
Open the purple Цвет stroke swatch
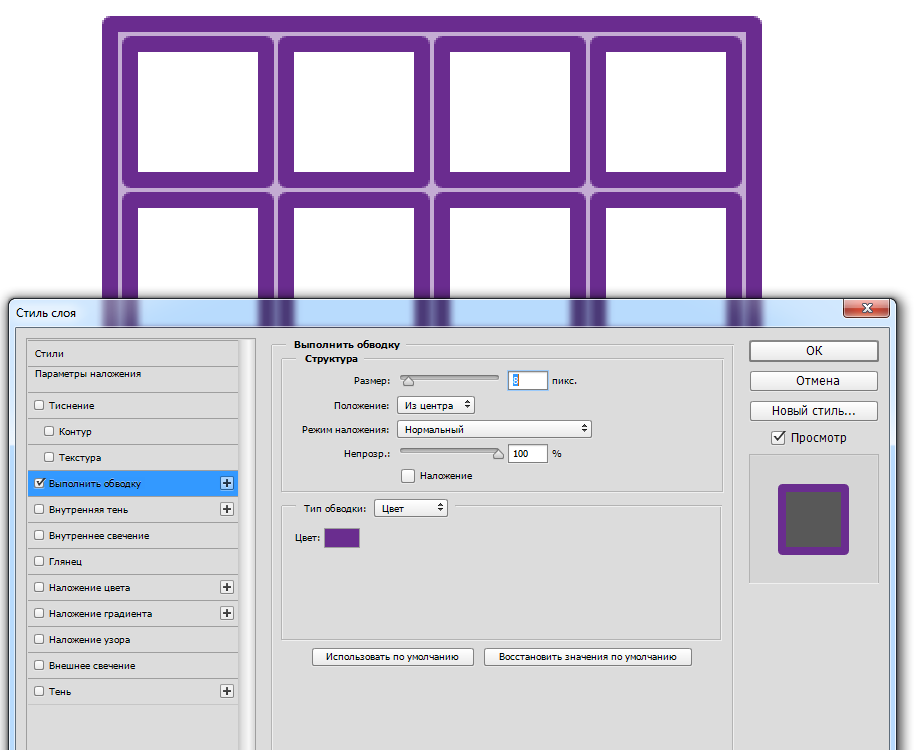tap(342, 537)
